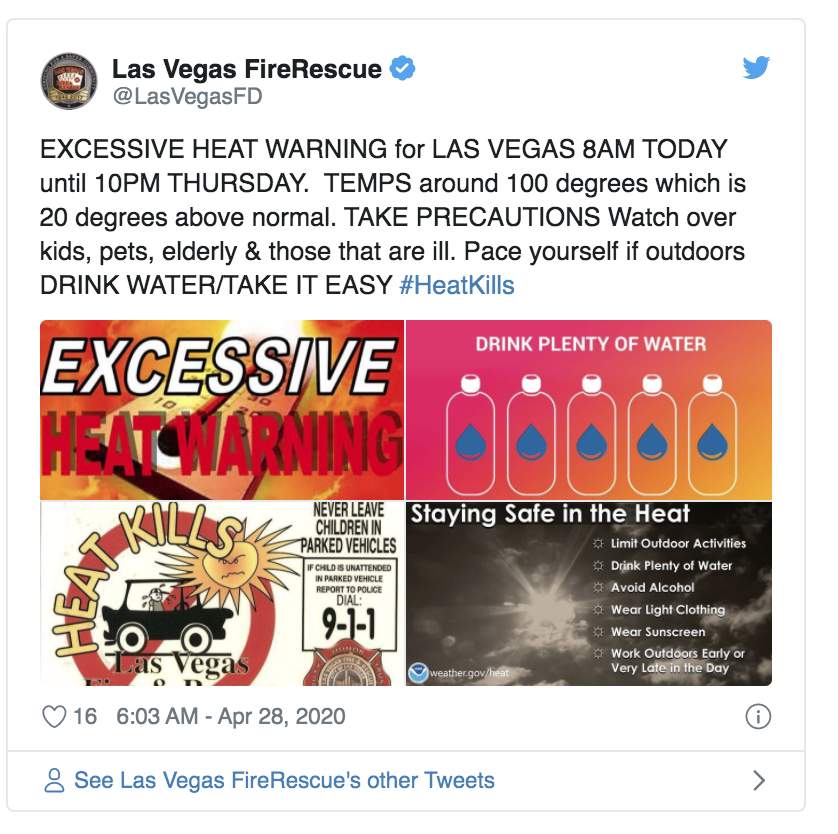This screenshot has width=838, height=834.
Task: Open the Staying Safe in the Heat image
Action: point(589,594)
